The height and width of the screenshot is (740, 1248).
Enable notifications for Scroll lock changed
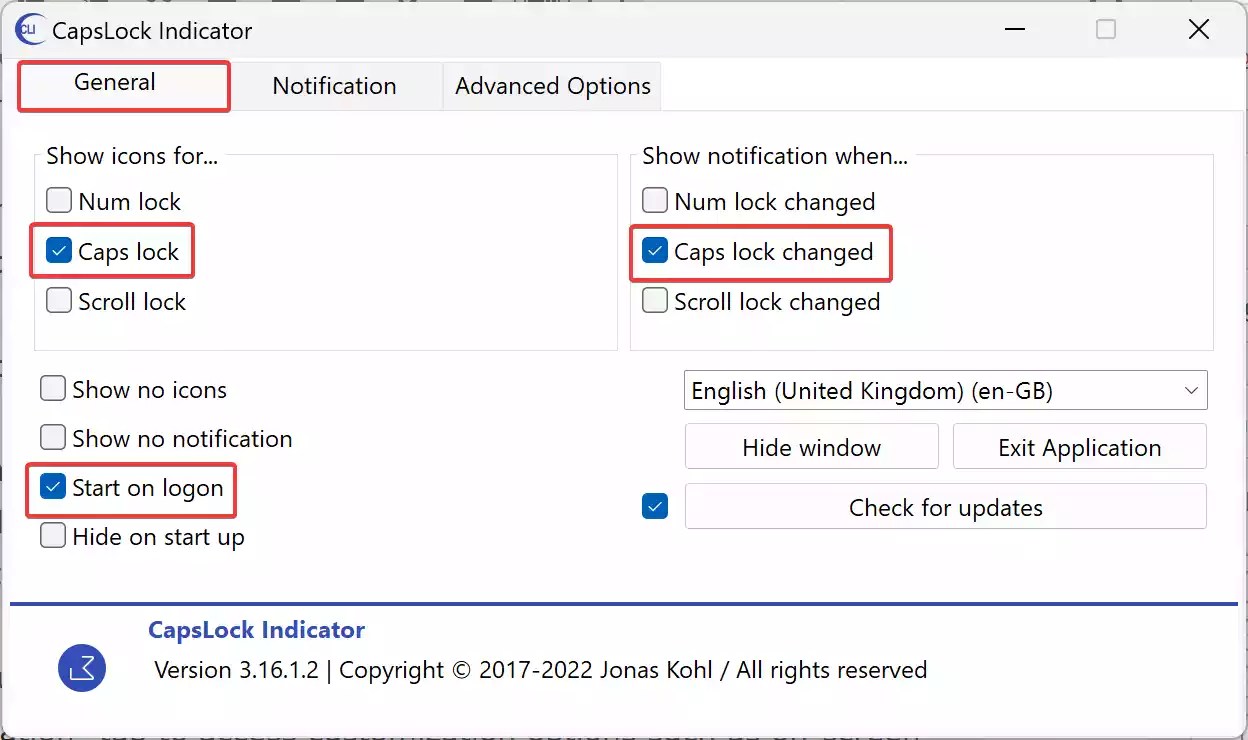(654, 300)
